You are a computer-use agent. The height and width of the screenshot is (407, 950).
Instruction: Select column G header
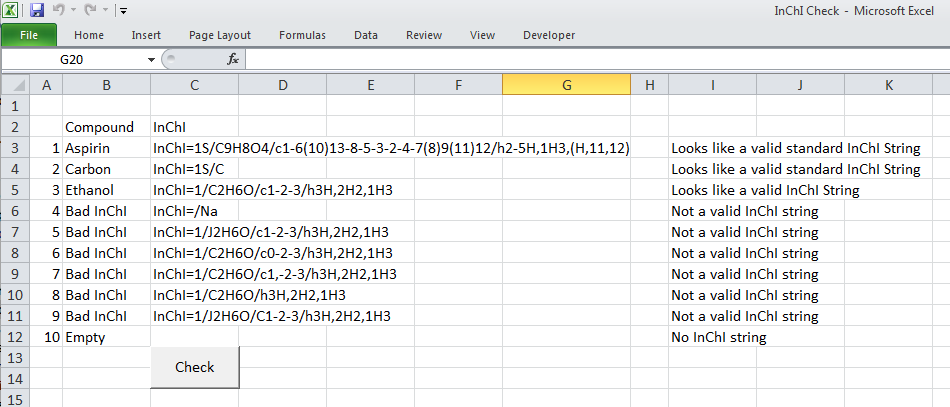pos(566,86)
